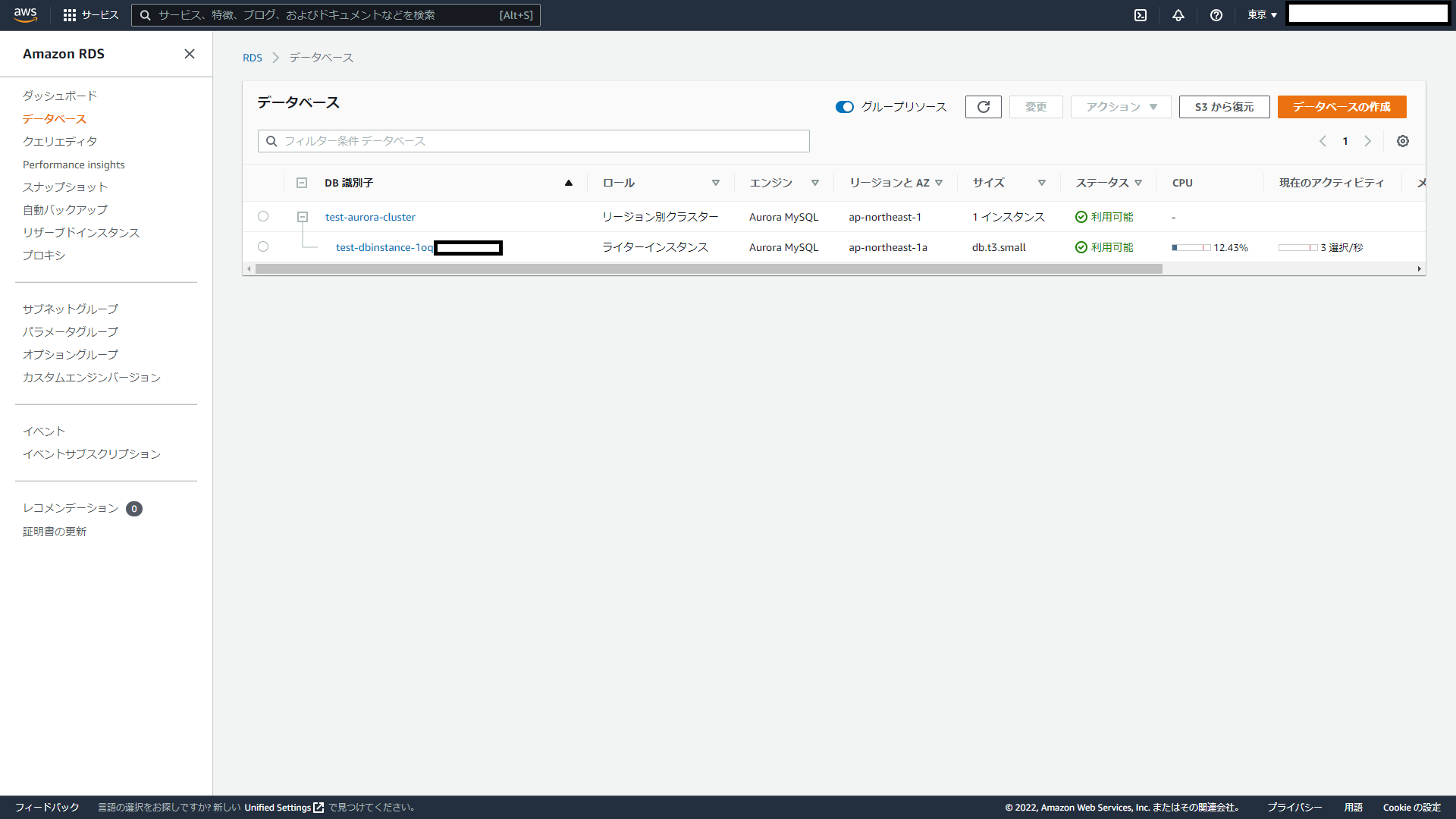1456x819 pixels.
Task: Open the notifications bell
Action: [x=1178, y=15]
